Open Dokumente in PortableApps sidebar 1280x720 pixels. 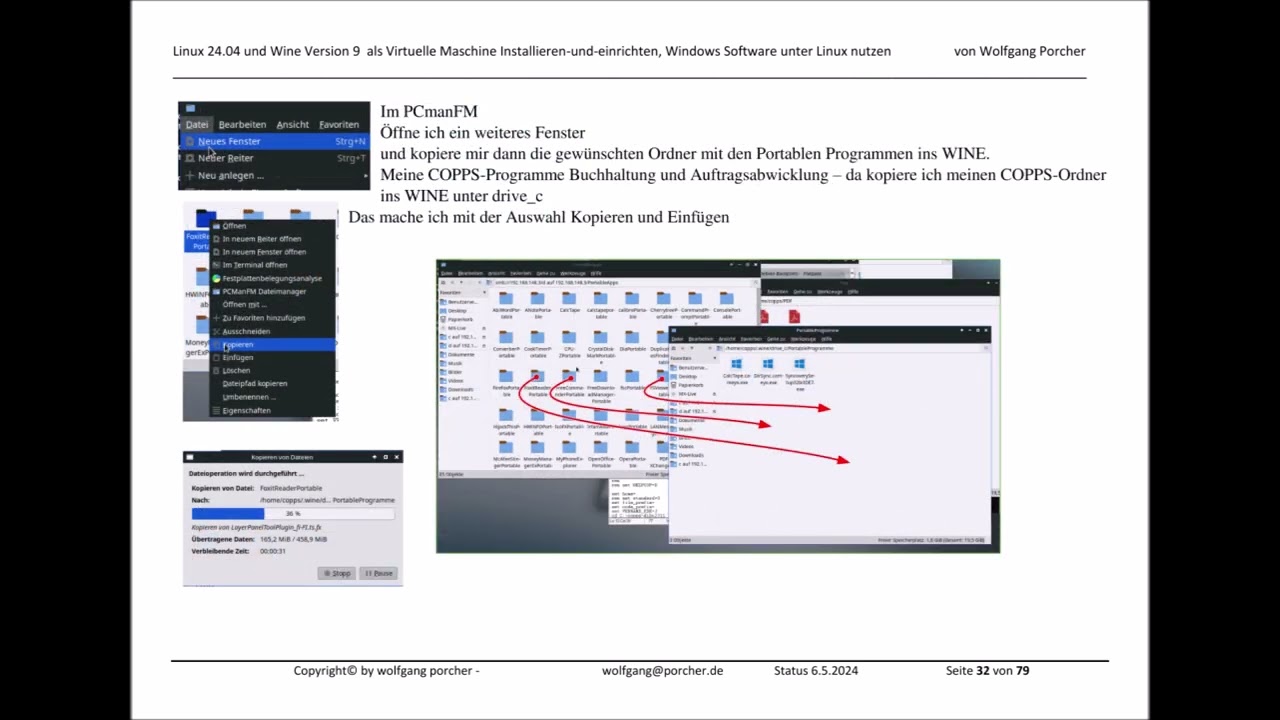pyautogui.click(x=460, y=354)
